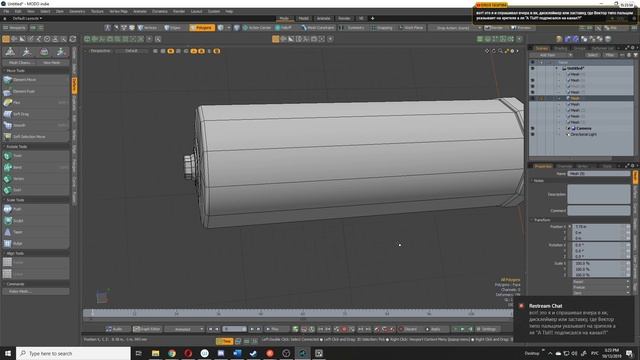Collapse the Move Tools section
The image size is (640, 360).
point(4,71)
